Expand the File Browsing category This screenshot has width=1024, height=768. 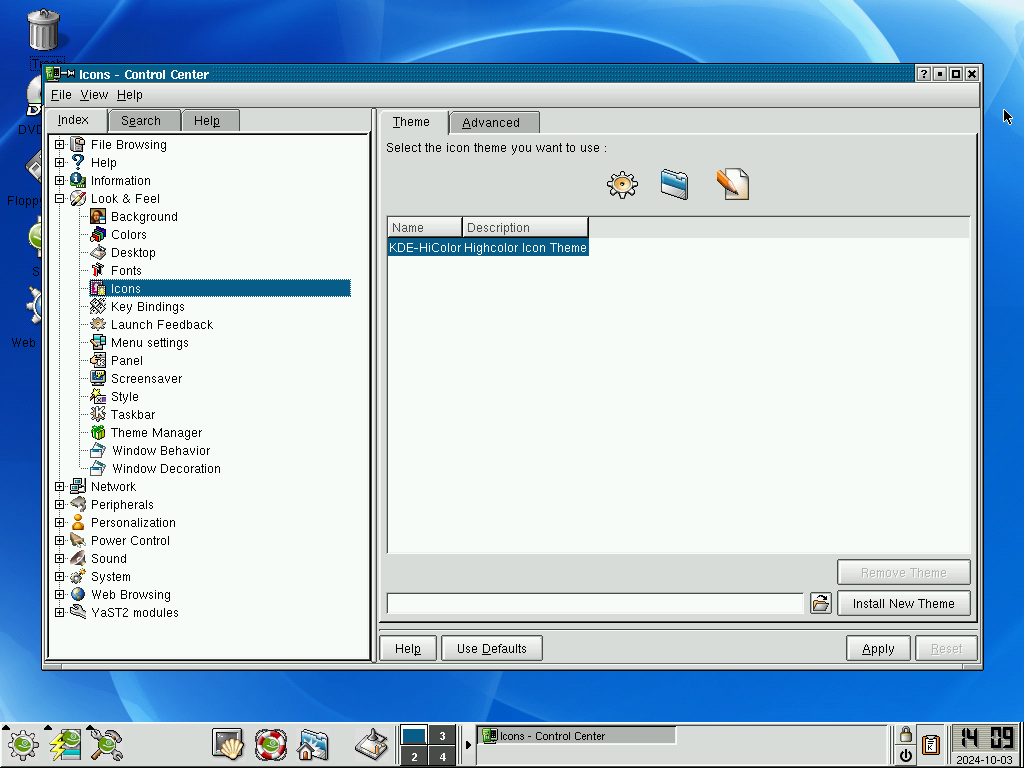(59, 144)
